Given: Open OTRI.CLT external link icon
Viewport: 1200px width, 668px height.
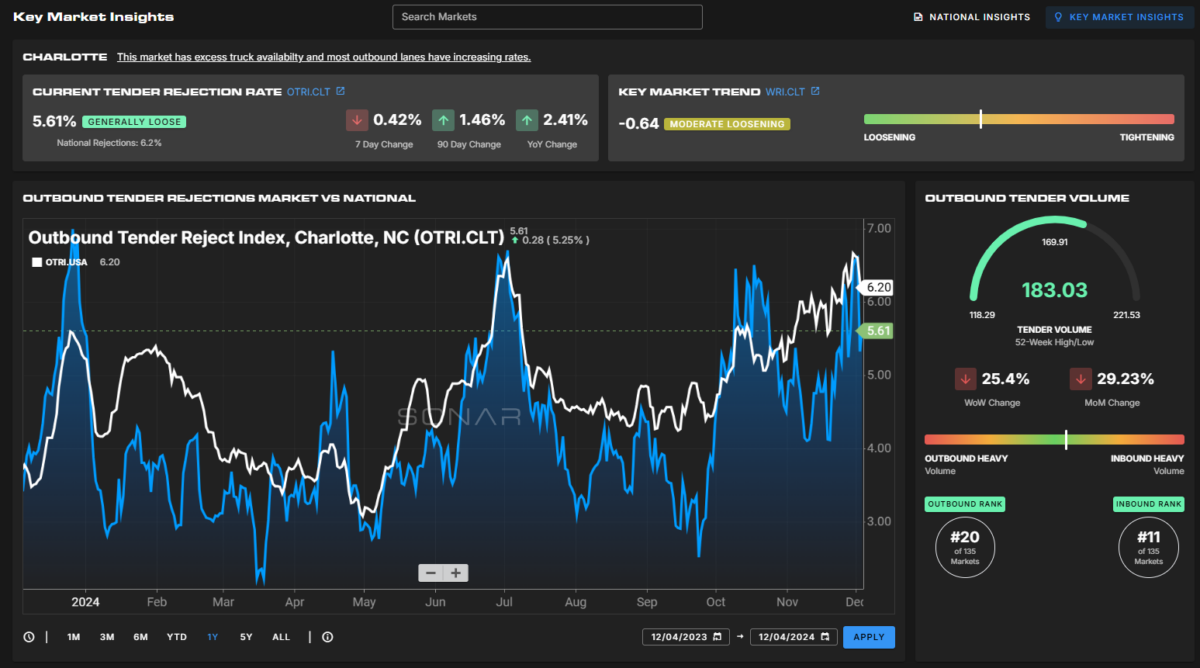Looking at the screenshot, I should (340, 91).
